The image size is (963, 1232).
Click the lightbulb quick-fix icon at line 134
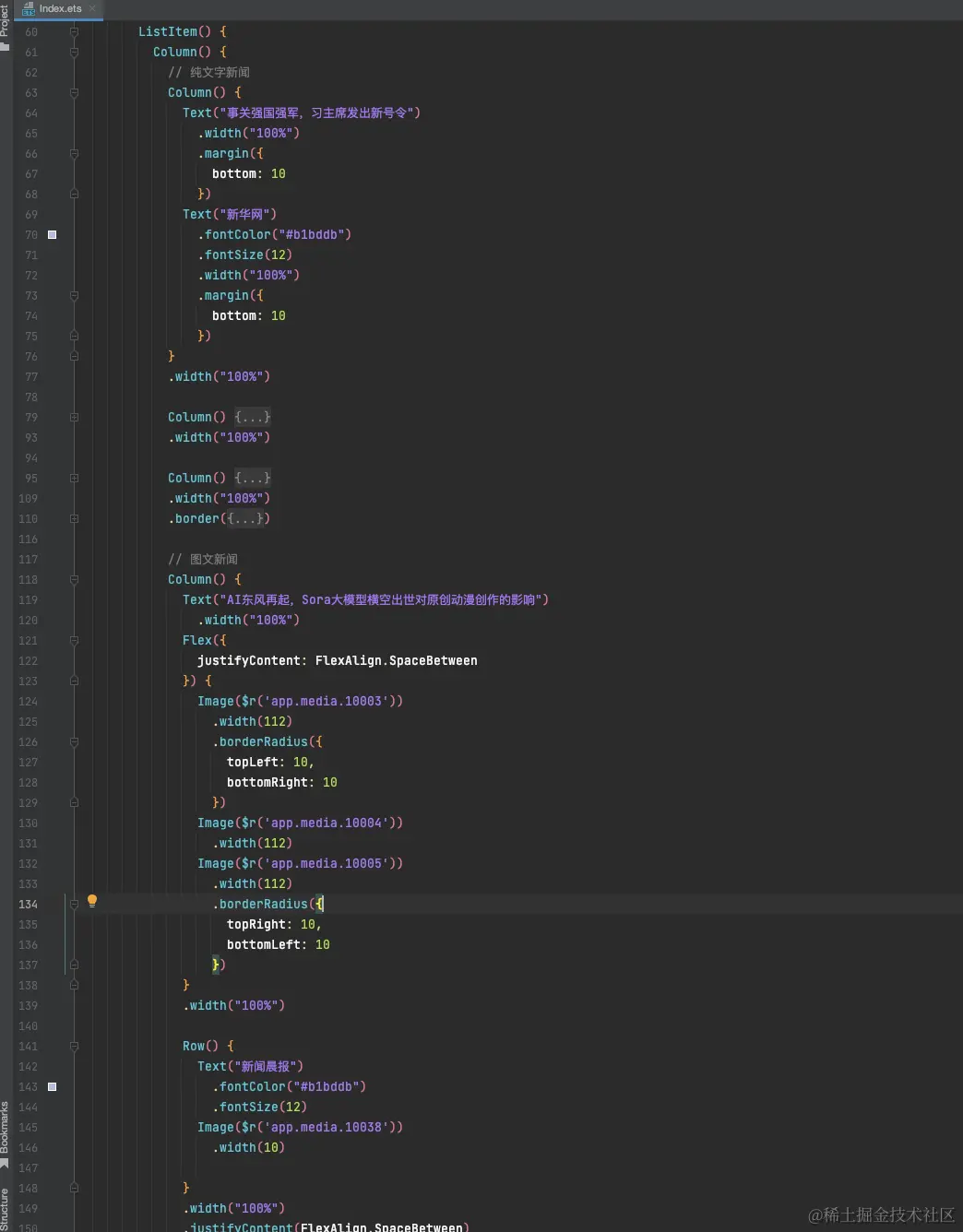point(92,901)
